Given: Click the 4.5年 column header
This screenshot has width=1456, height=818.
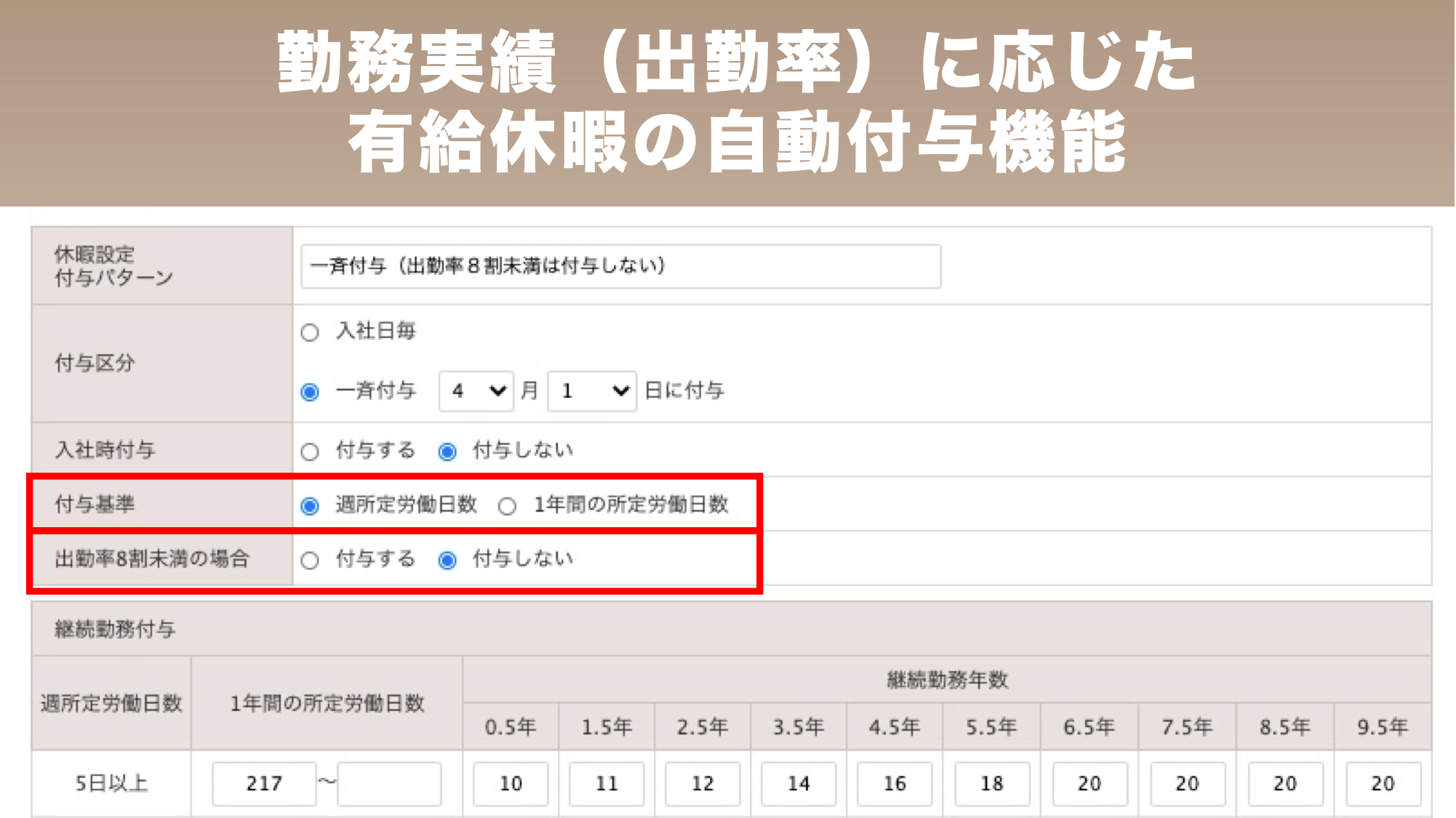Looking at the screenshot, I should tap(895, 726).
